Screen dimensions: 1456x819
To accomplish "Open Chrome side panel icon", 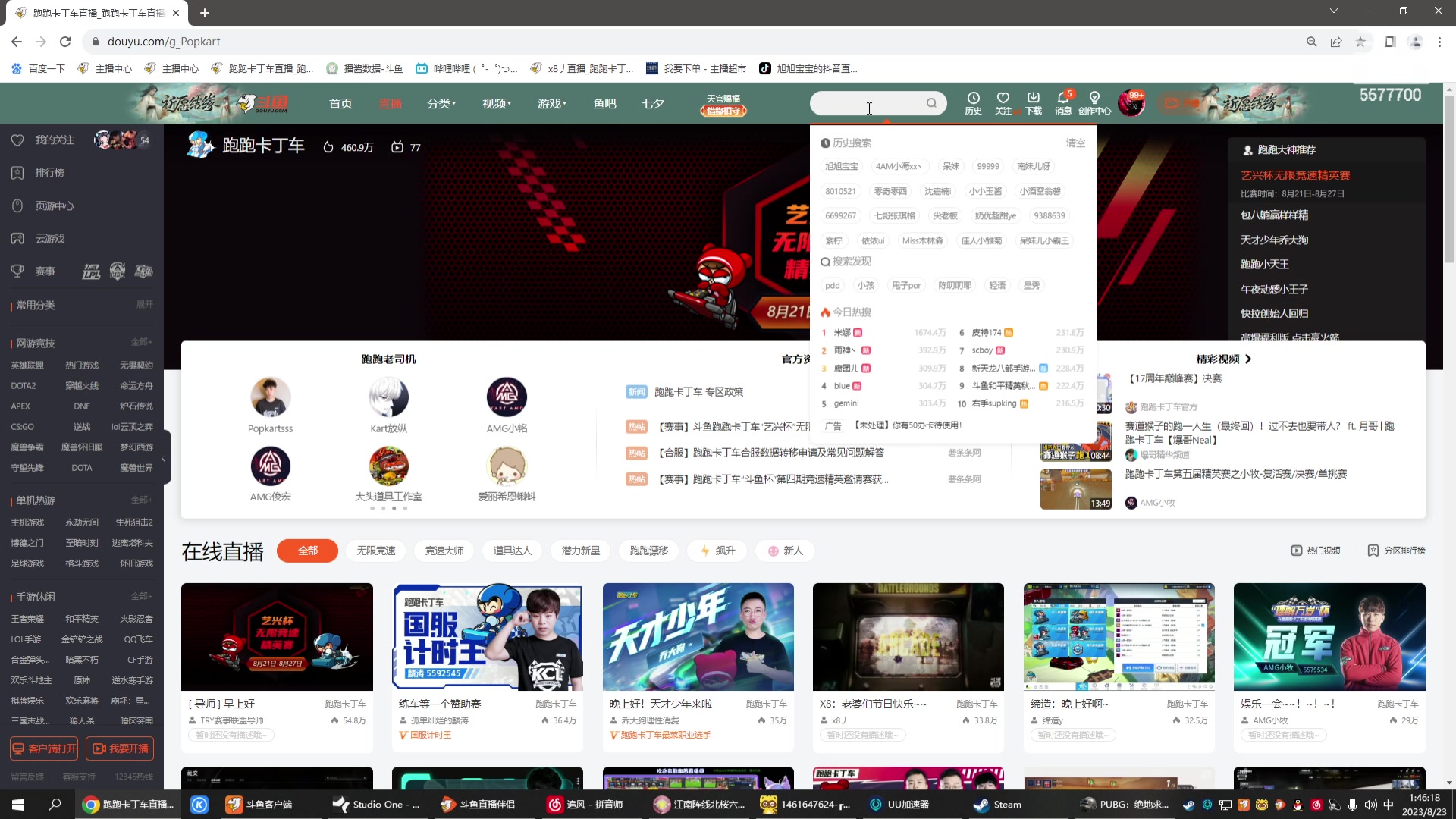I will 1390,42.
